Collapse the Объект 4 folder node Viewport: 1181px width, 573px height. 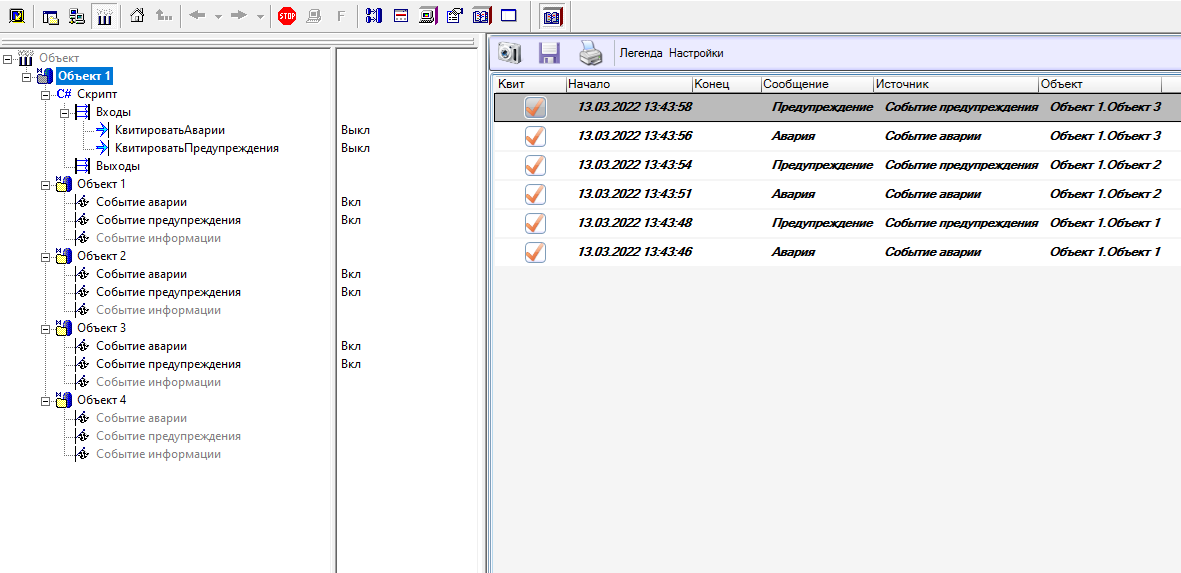(45, 401)
